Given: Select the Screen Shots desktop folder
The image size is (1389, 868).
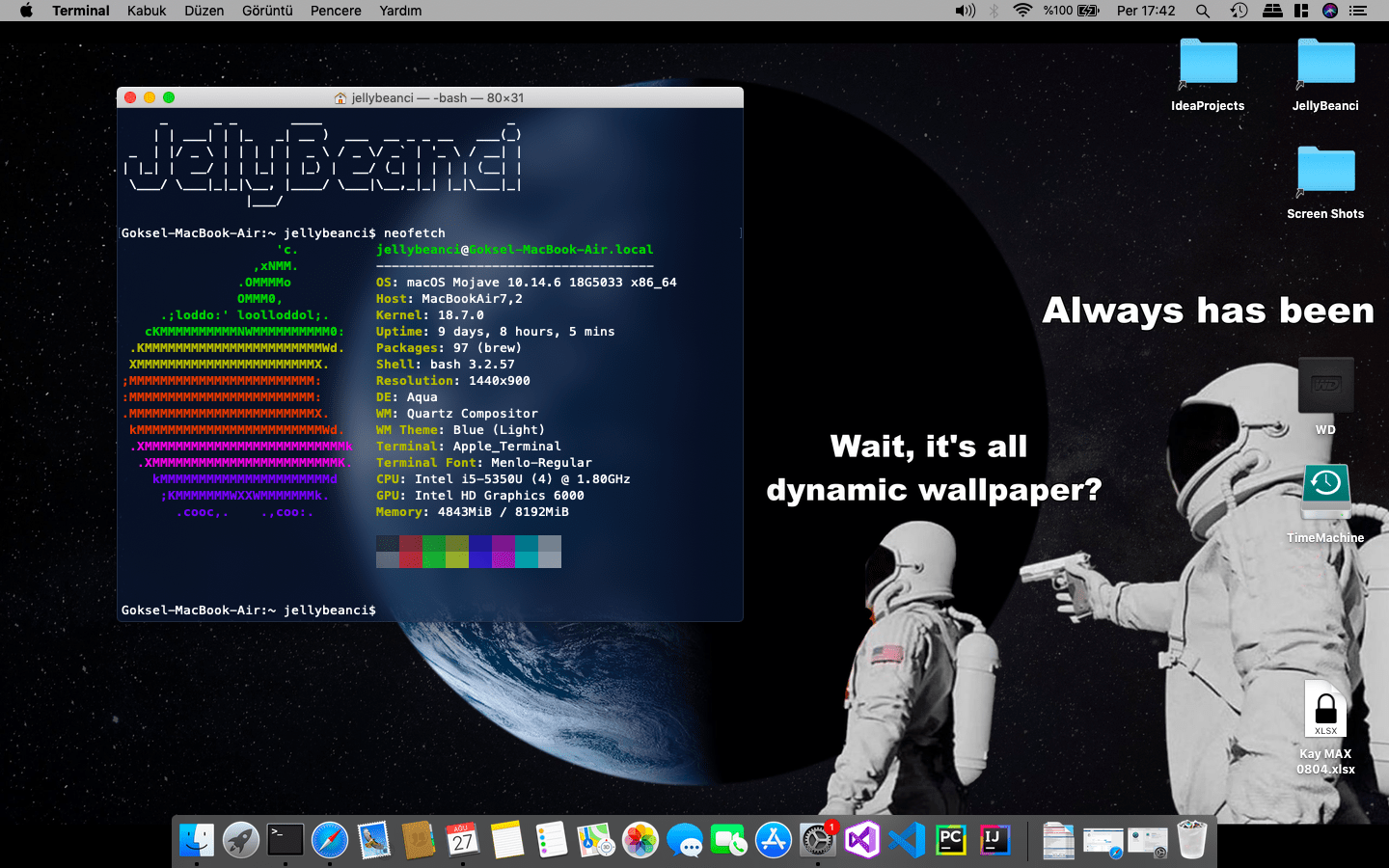Looking at the screenshot, I should point(1325,183).
